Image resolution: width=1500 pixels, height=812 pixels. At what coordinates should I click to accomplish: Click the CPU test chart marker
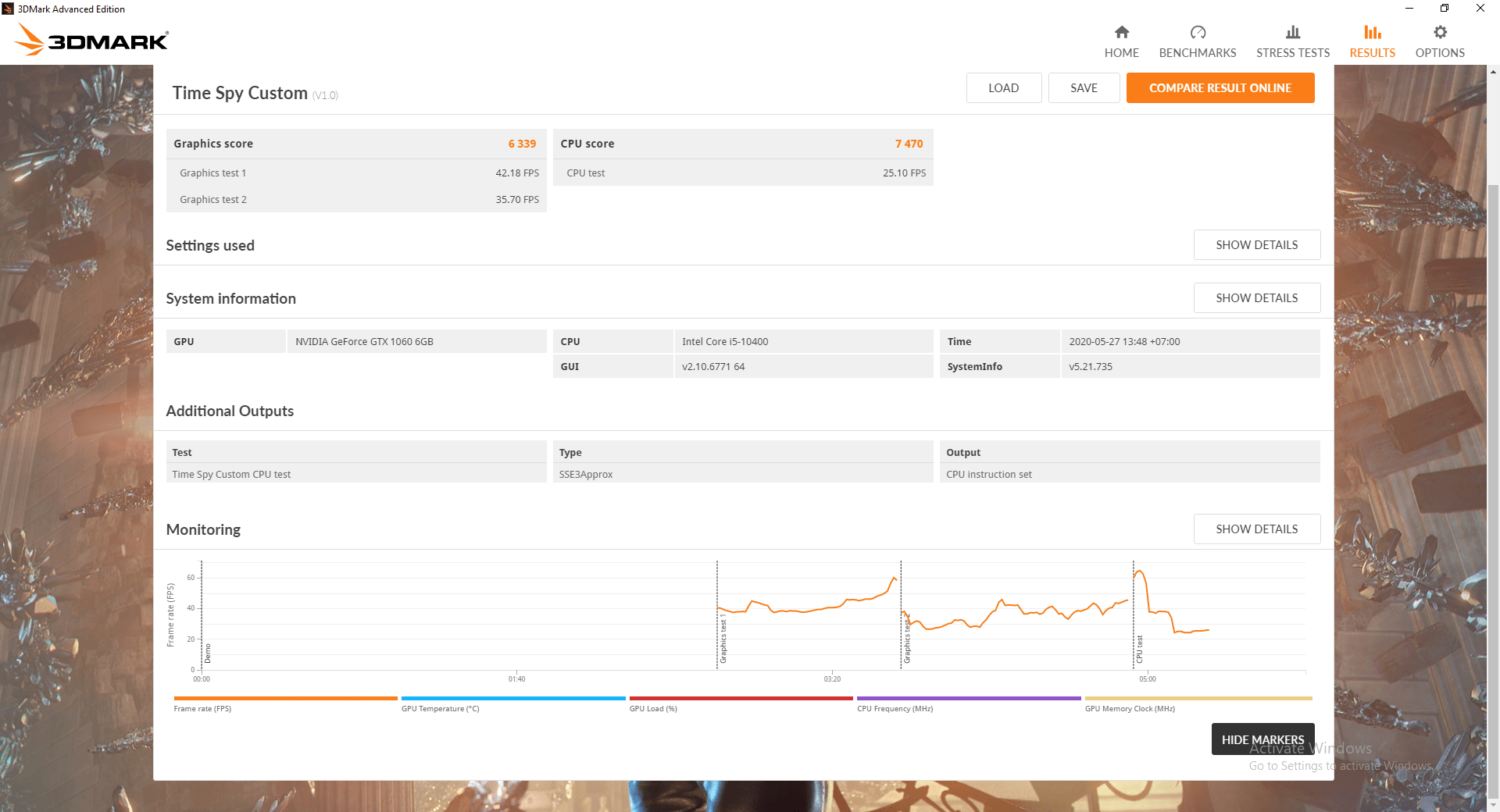(x=1140, y=650)
